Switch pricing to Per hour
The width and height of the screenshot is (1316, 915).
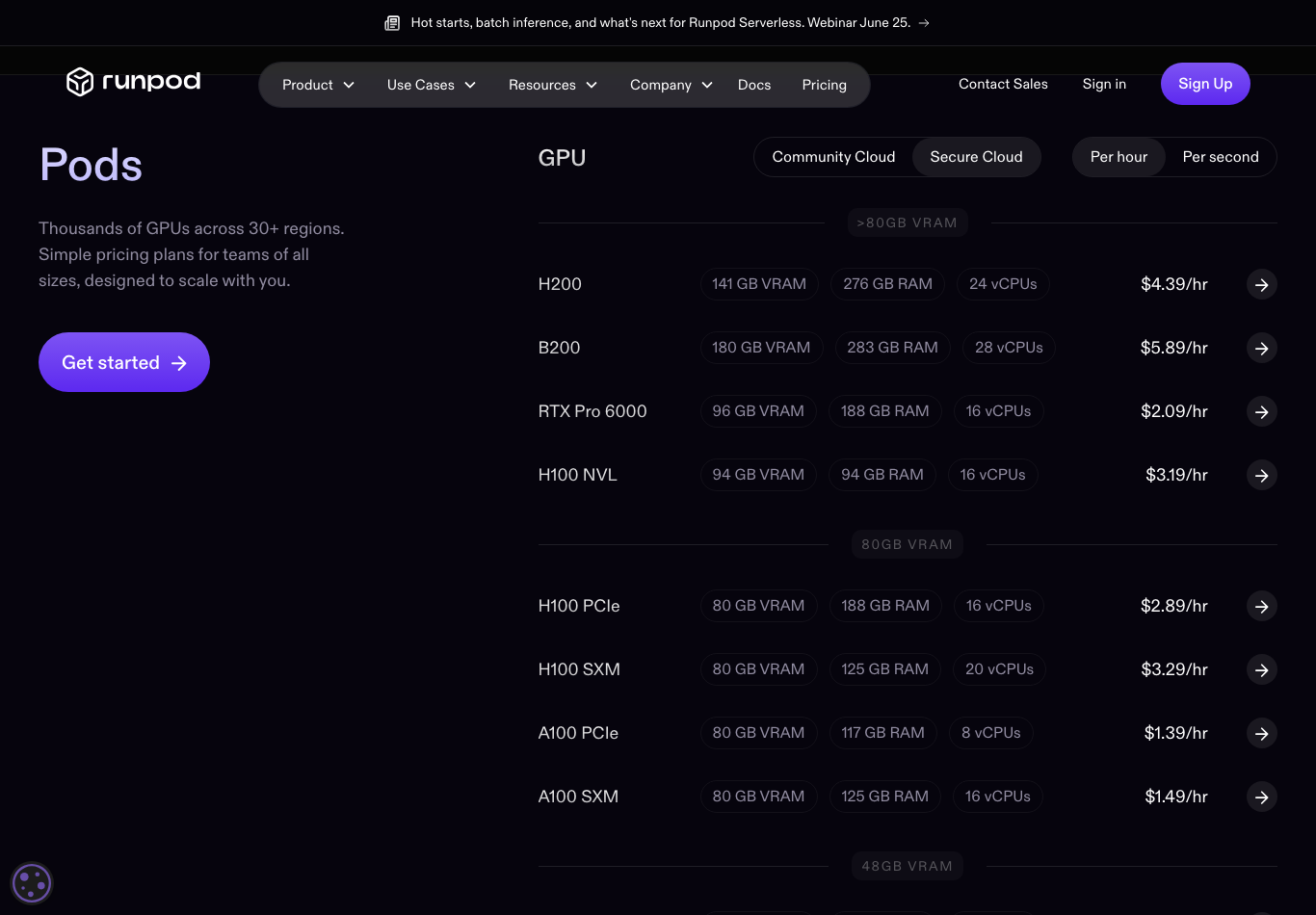click(x=1119, y=157)
